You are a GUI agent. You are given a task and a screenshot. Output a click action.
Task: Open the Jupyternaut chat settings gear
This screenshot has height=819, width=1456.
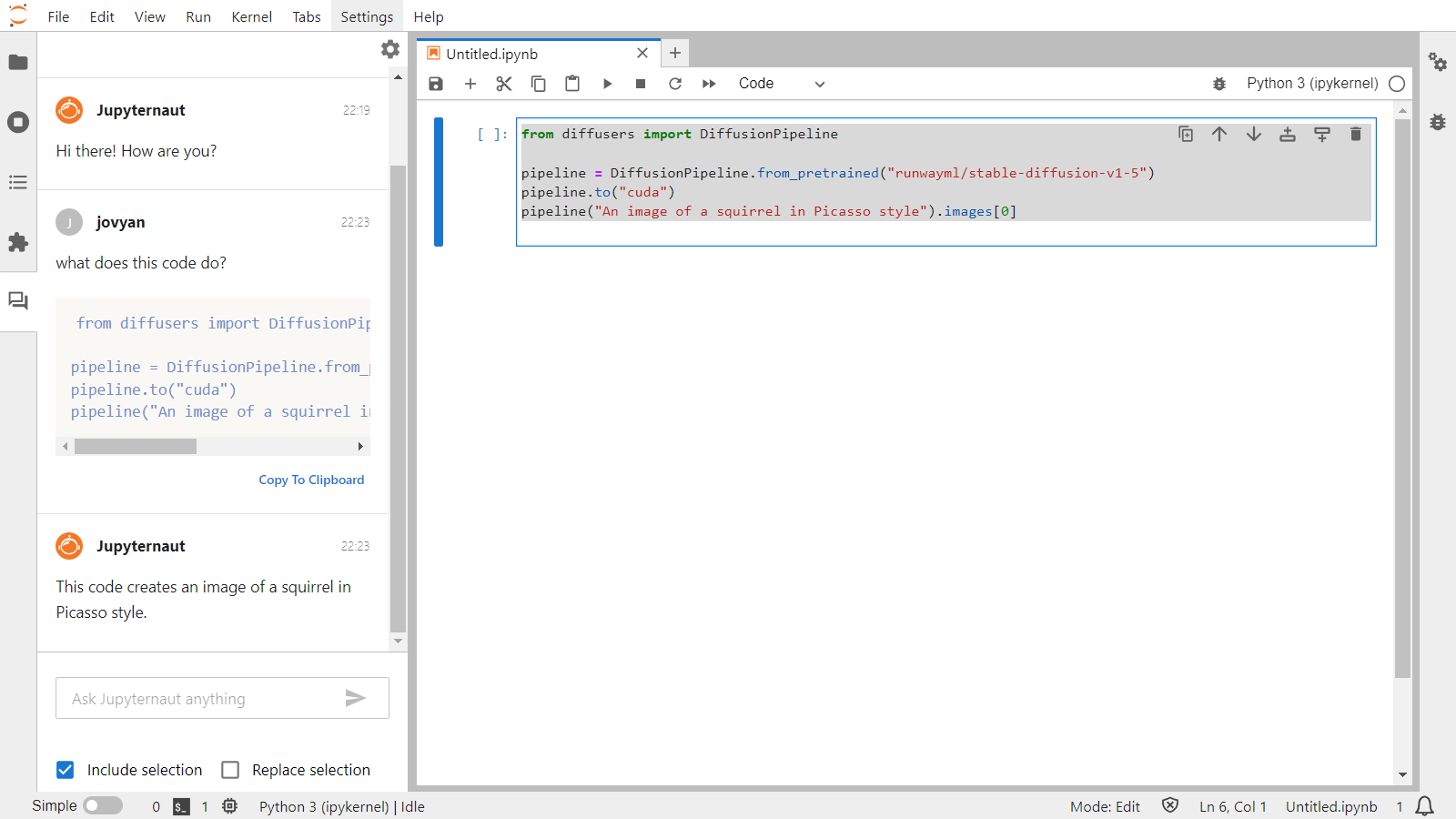(x=389, y=49)
